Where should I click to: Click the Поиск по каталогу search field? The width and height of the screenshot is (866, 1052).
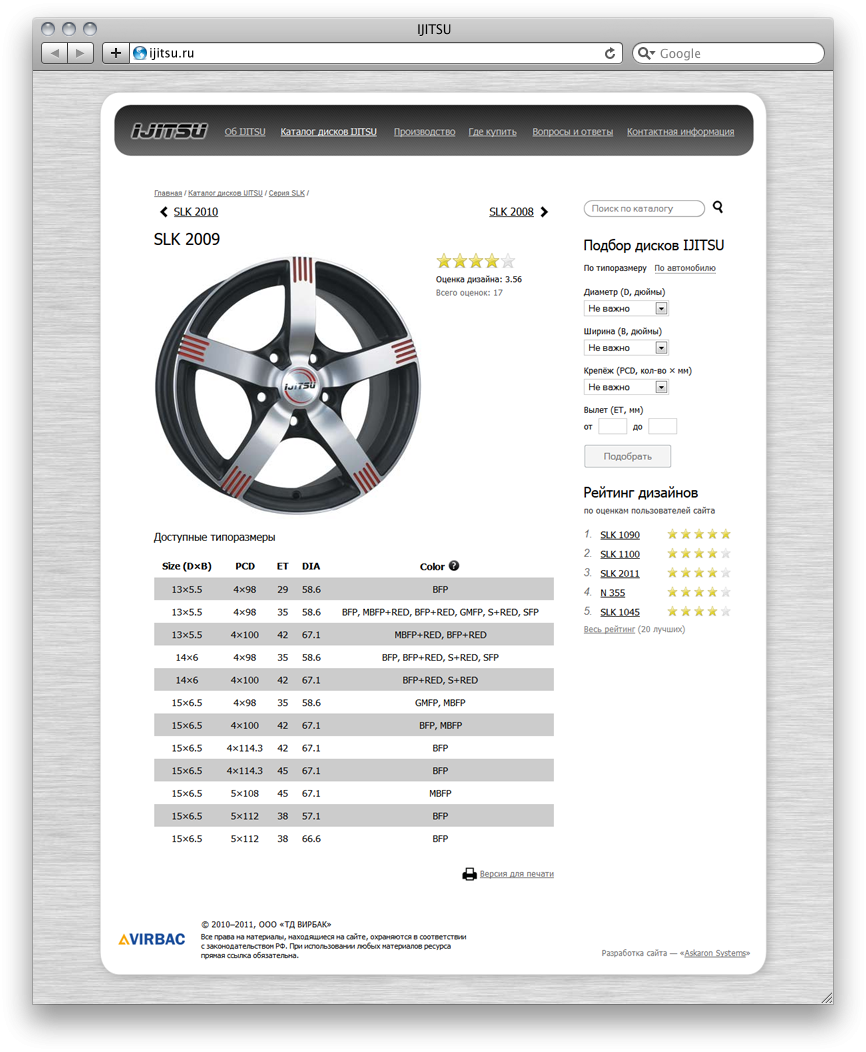[x=644, y=209]
